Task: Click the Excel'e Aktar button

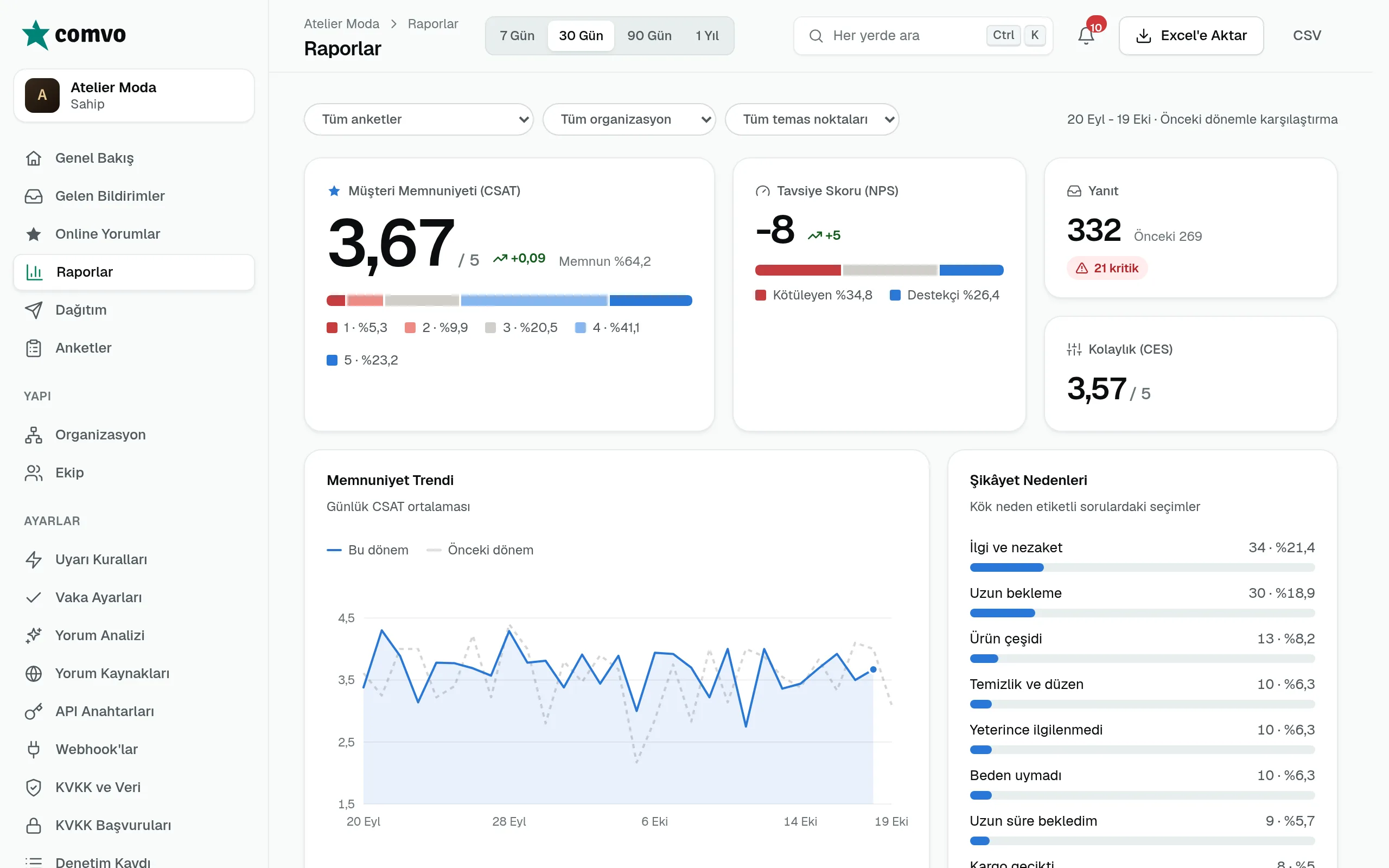Action: pos(1191,36)
